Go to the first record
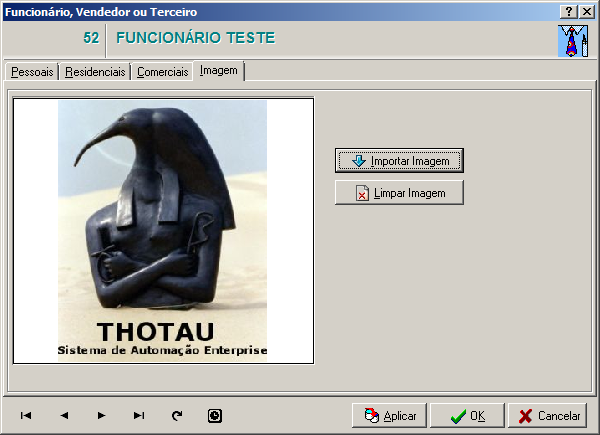This screenshot has height=435, width=600. [26, 415]
